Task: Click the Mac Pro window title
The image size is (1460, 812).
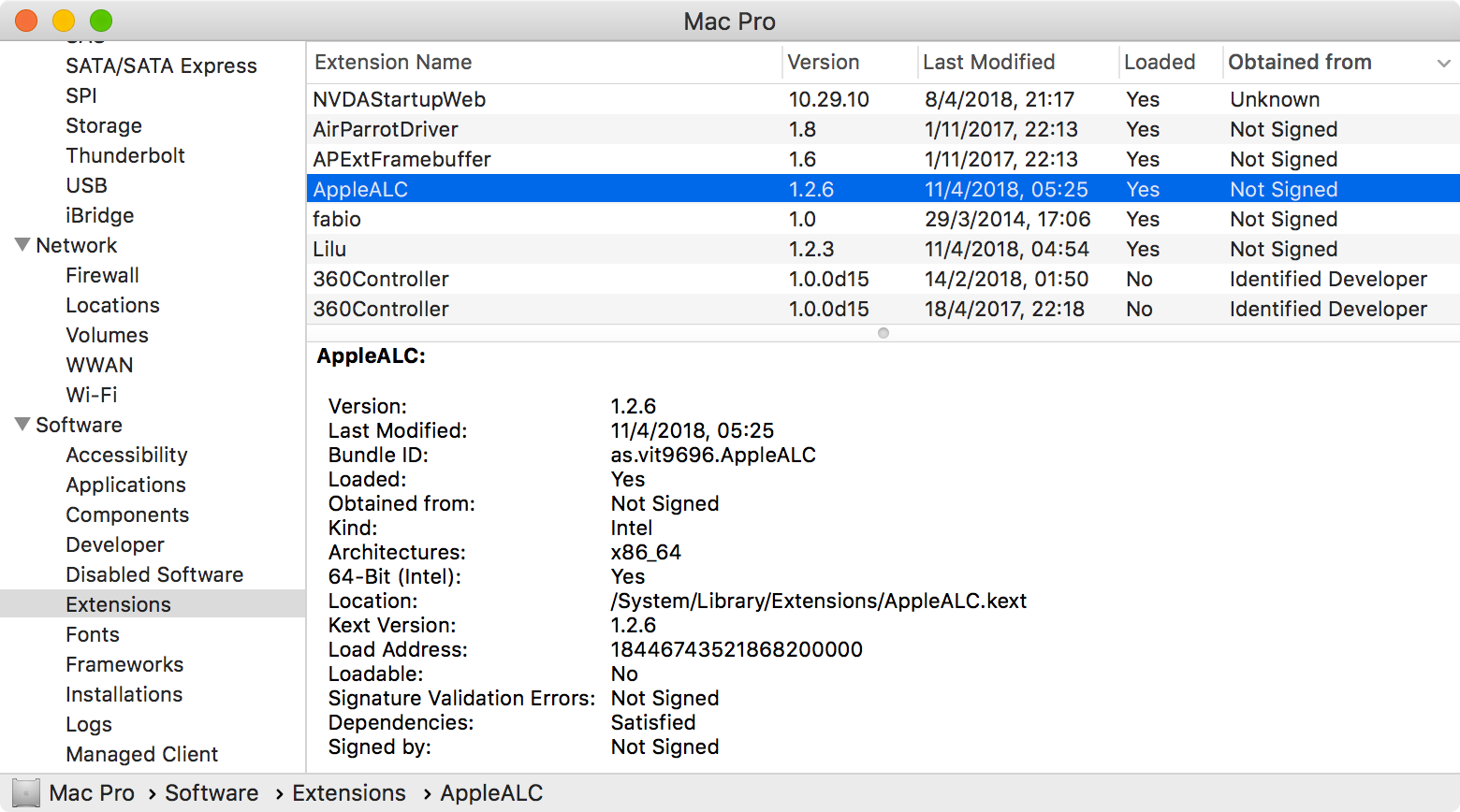Action: [x=730, y=22]
